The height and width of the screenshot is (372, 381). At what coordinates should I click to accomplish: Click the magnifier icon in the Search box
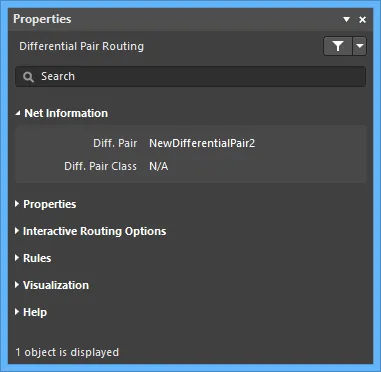28,77
